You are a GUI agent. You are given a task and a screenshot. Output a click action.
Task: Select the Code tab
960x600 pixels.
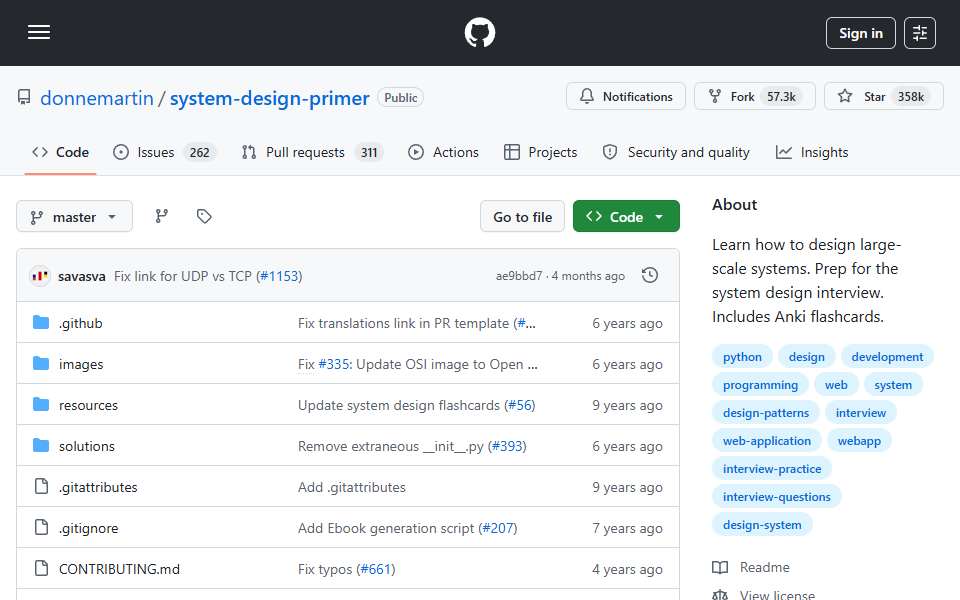coord(60,152)
